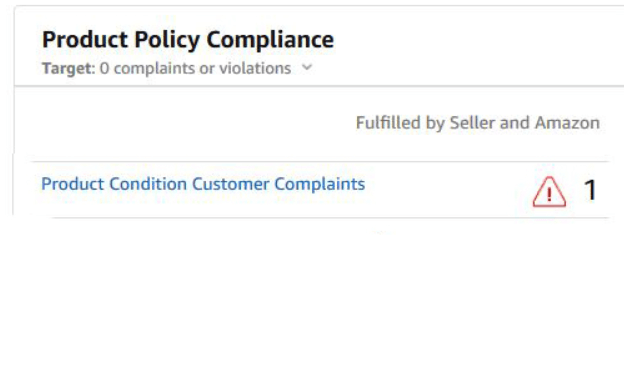Click the word Customer in the blue link

click(x=230, y=184)
